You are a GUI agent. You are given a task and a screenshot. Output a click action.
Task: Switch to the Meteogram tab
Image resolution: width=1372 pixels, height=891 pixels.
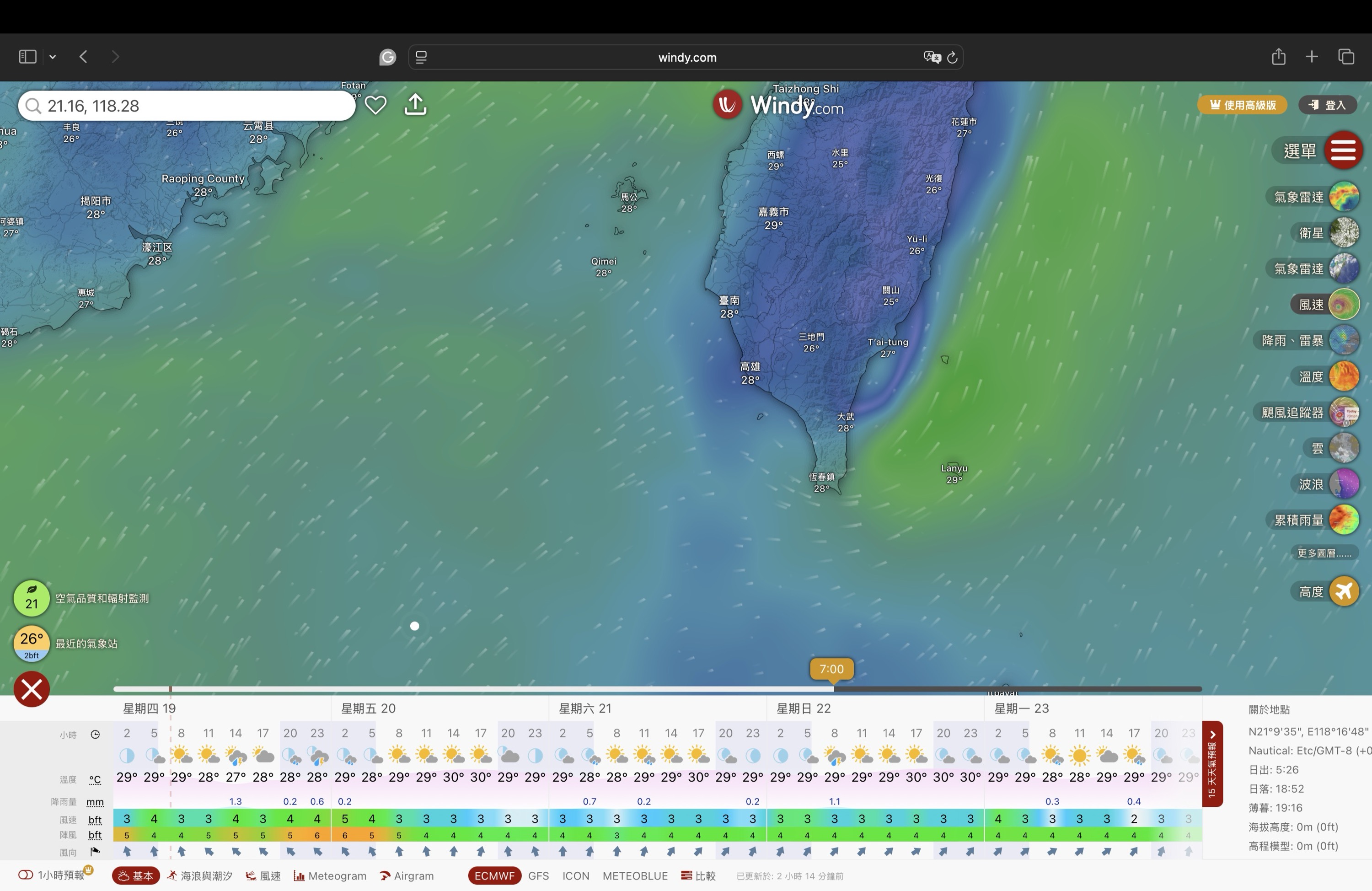tap(330, 875)
